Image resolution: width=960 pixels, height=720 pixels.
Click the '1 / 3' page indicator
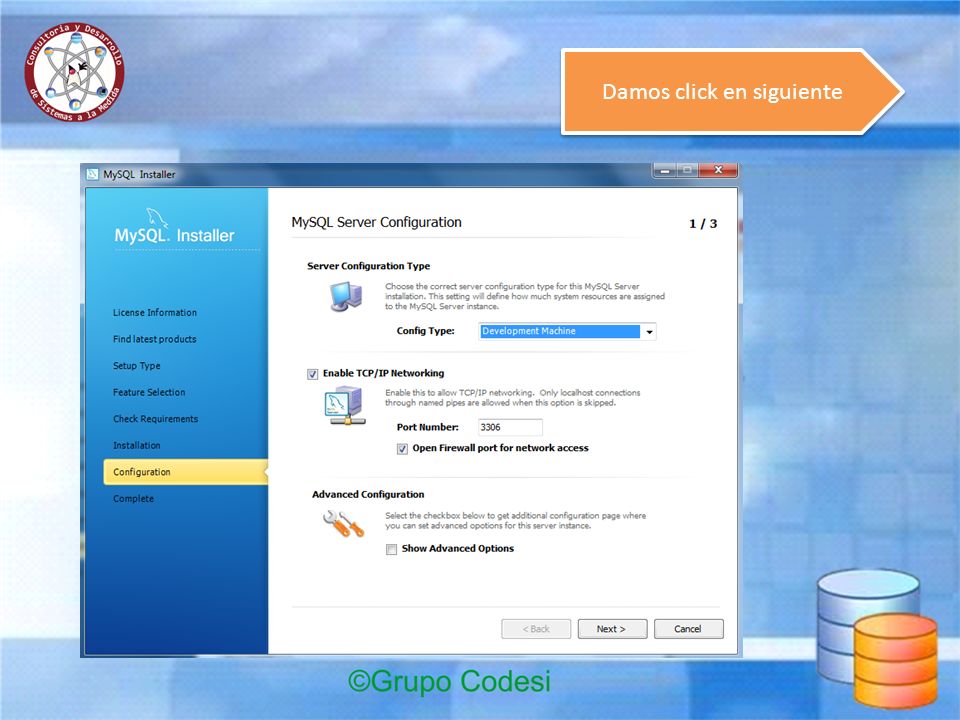[703, 223]
